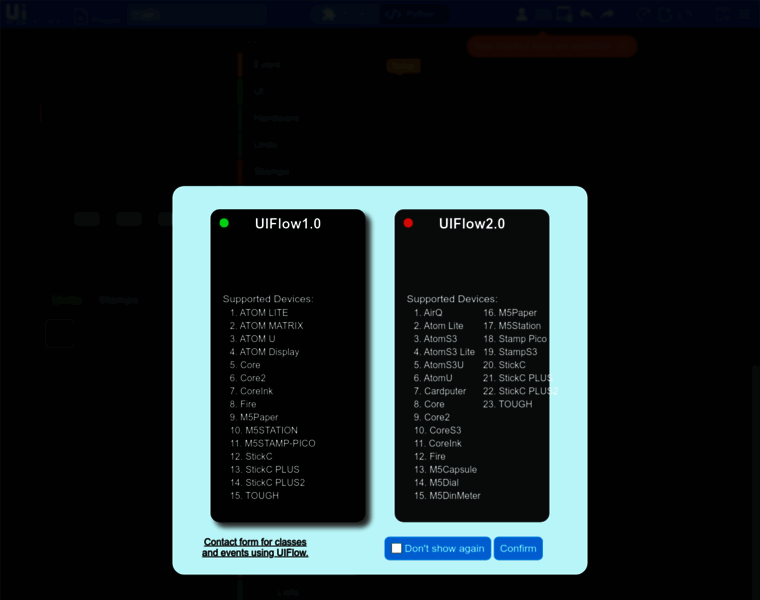Click 'CoreS3' in UIFlow2.0 device list

point(445,430)
